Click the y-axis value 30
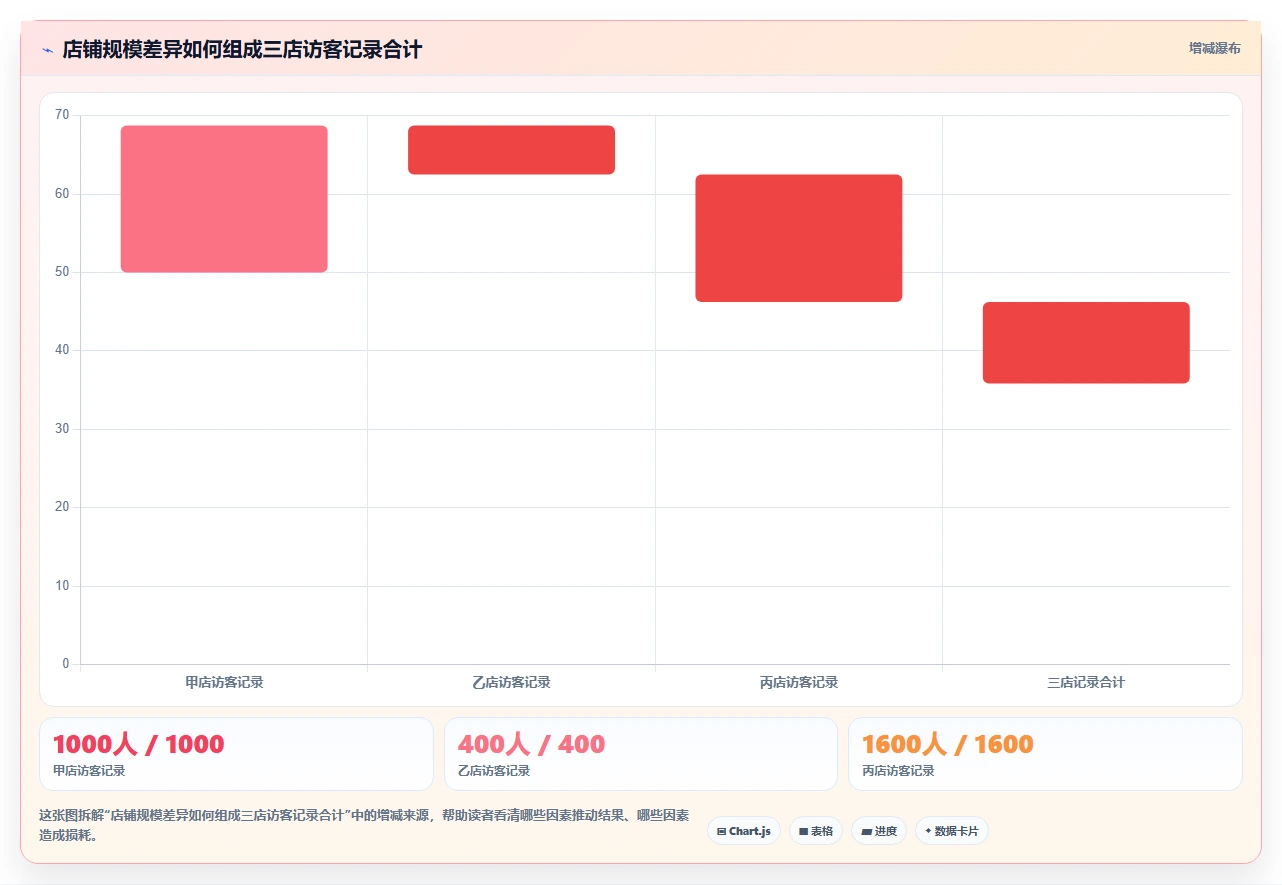This screenshot has height=885, width=1282. (62, 429)
